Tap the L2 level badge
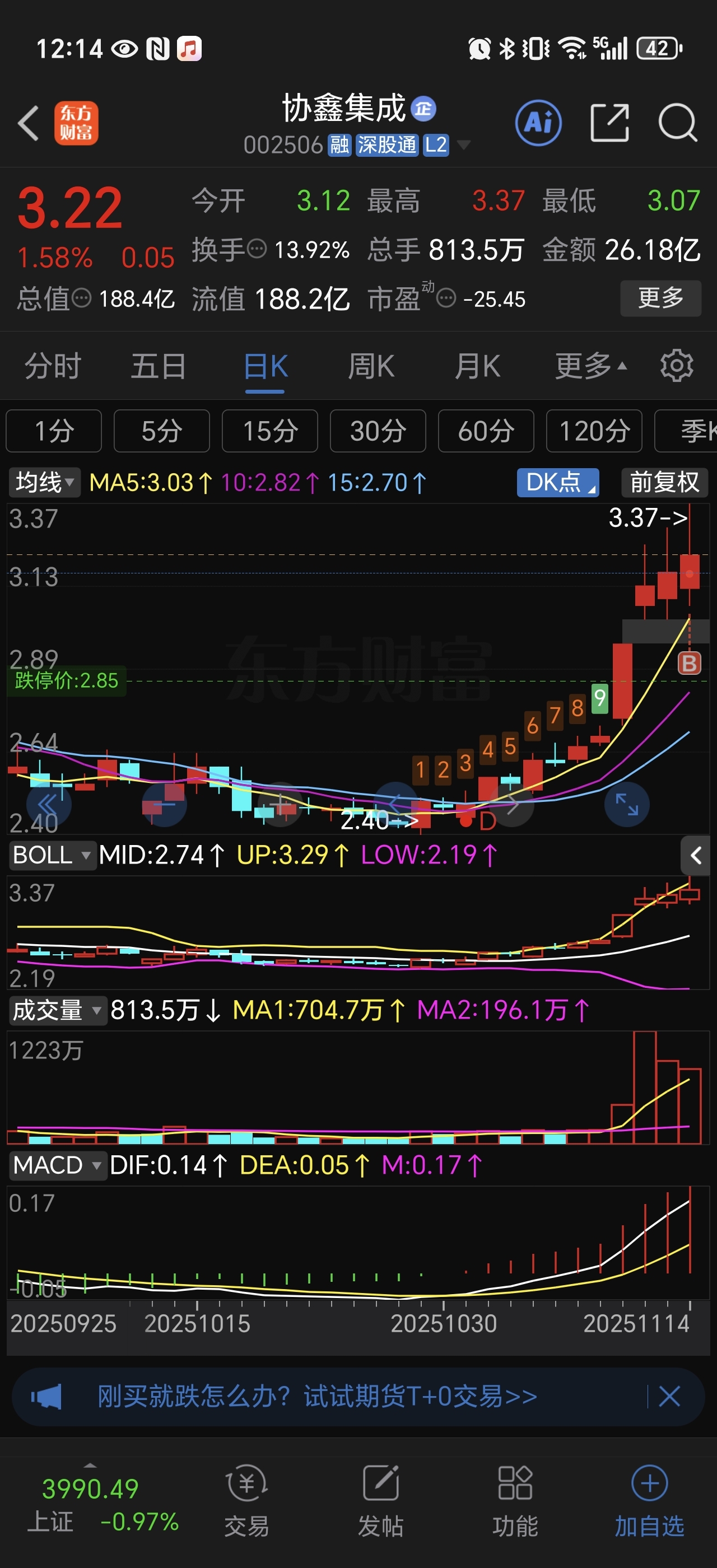This screenshot has width=717, height=1568. [x=436, y=145]
